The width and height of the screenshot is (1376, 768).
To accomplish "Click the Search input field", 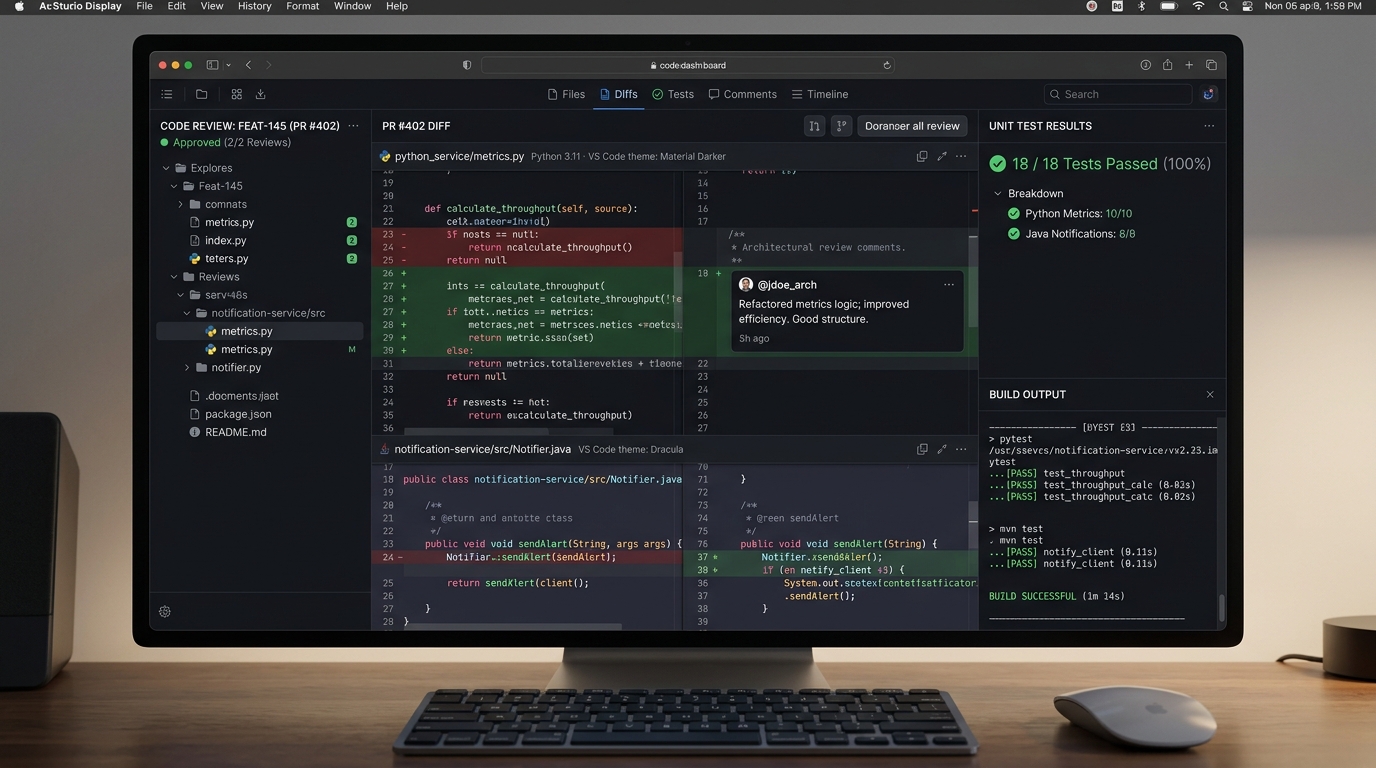I will point(1118,94).
